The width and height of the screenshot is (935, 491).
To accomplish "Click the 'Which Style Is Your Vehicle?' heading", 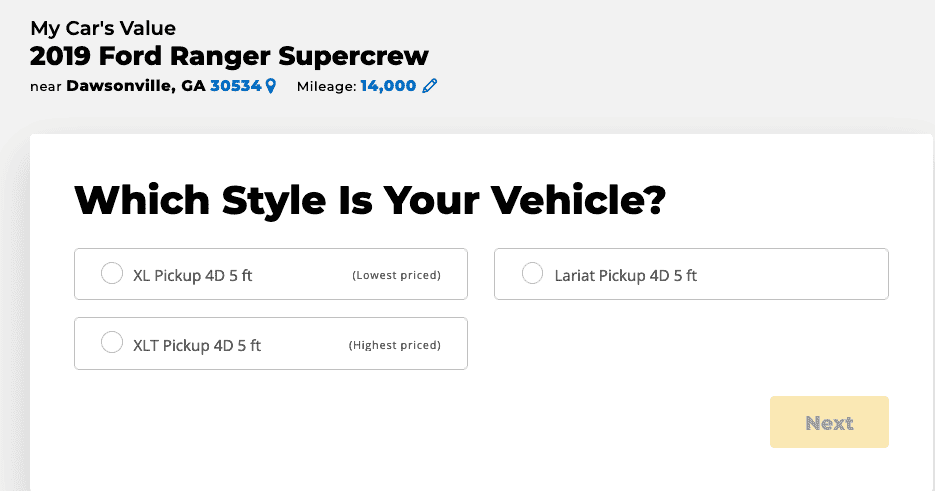I will [x=370, y=200].
